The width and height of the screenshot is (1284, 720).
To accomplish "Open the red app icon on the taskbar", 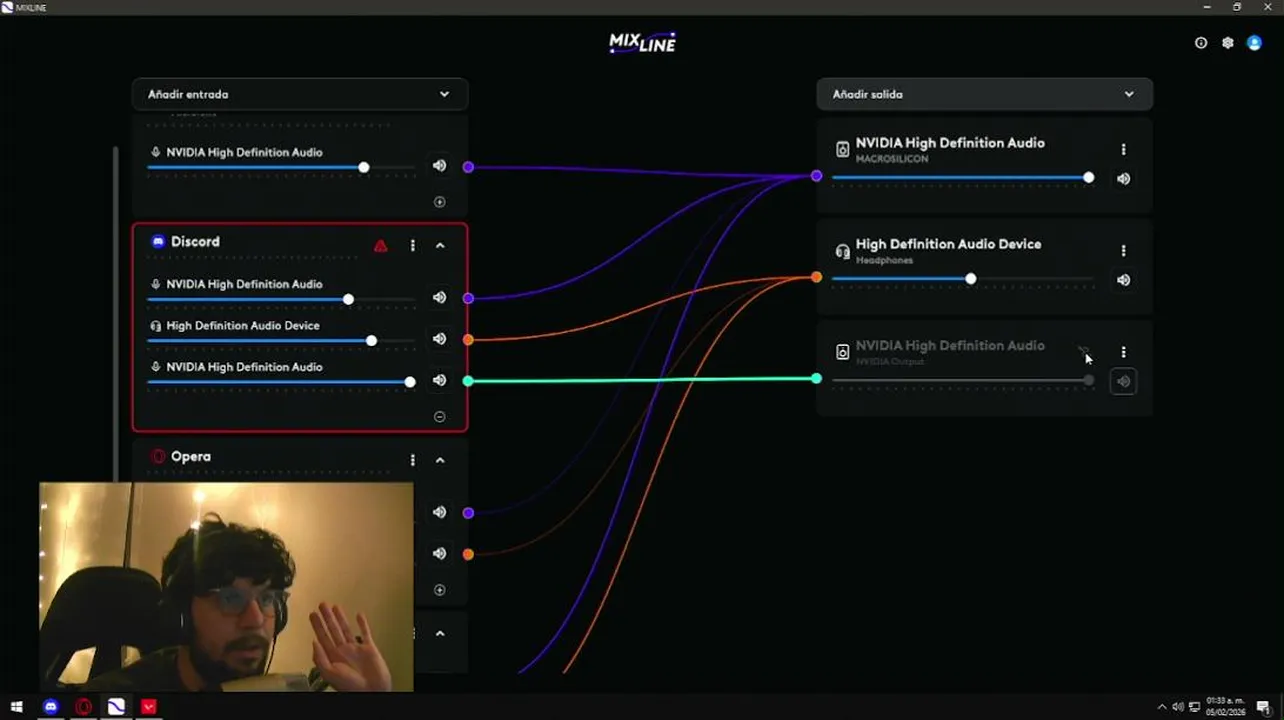I will pyautogui.click(x=149, y=707).
